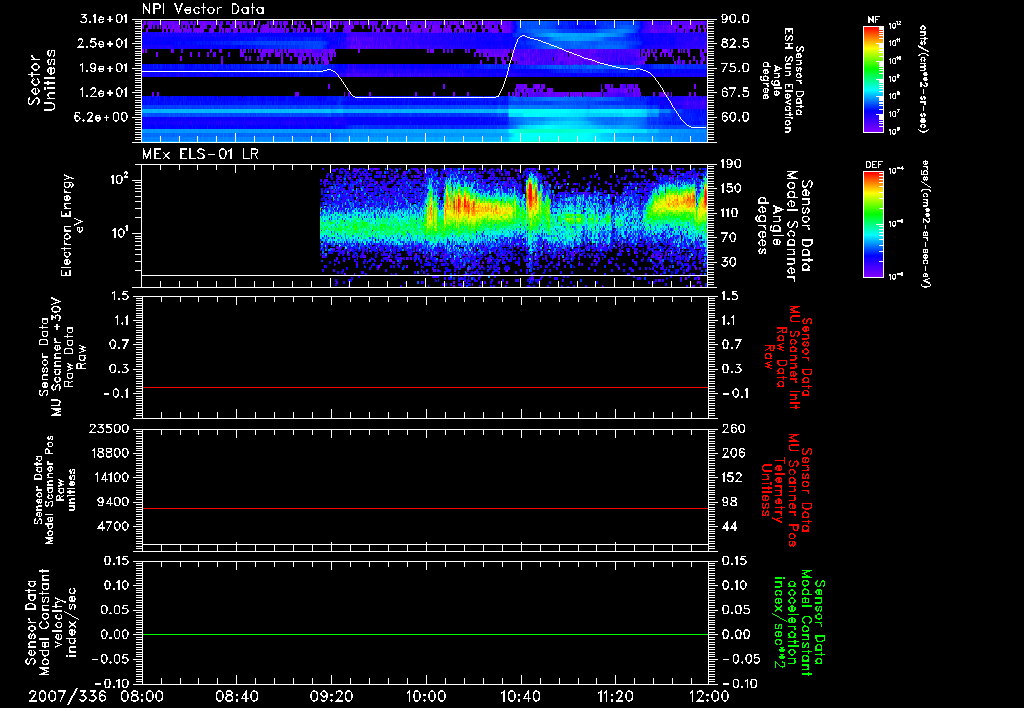This screenshot has height=708, width=1024.
Task: Click the red 'MU Scanner Pos Telemetry' title
Action: tap(787, 489)
